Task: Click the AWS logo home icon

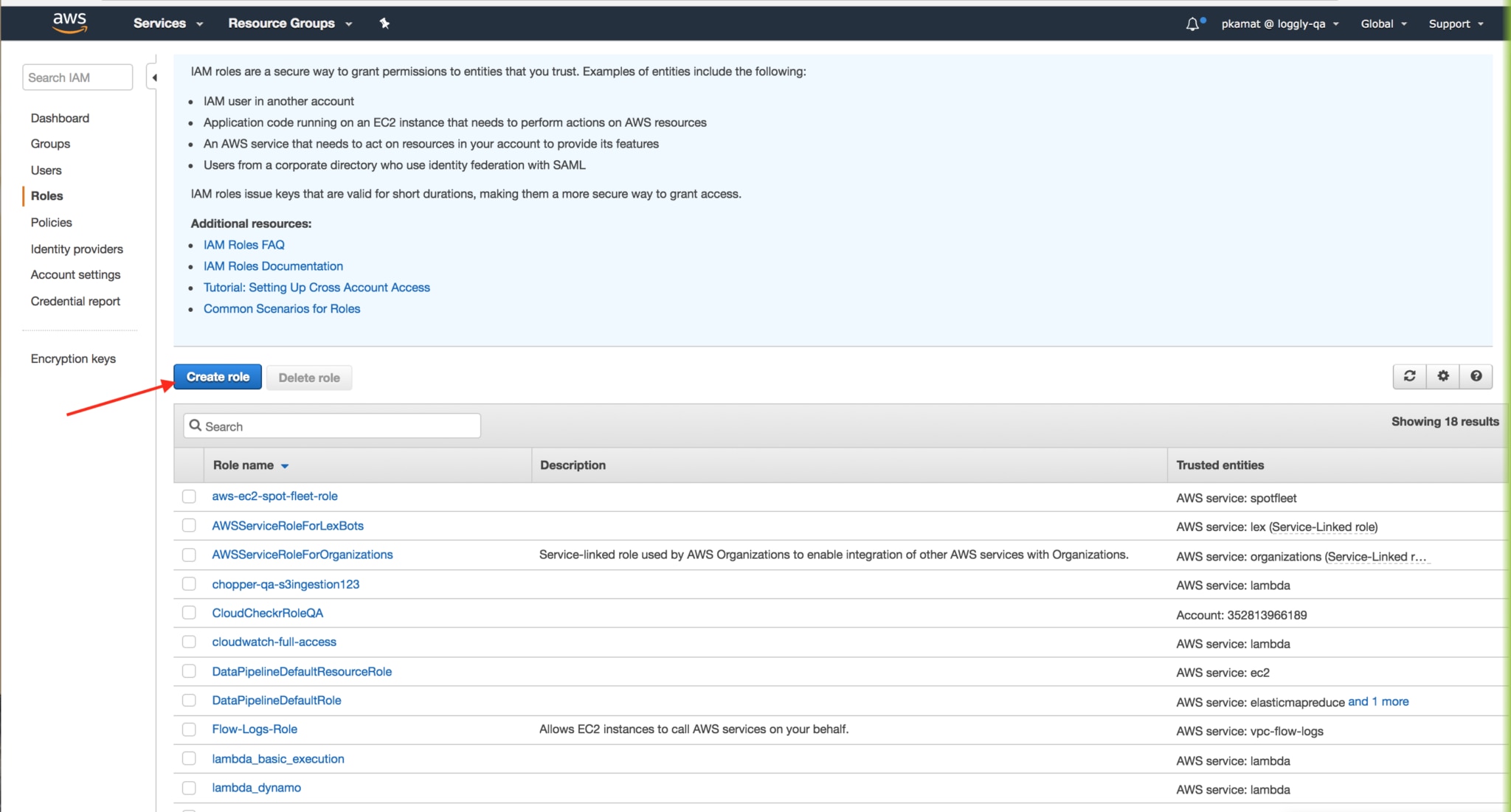Action: coord(70,23)
